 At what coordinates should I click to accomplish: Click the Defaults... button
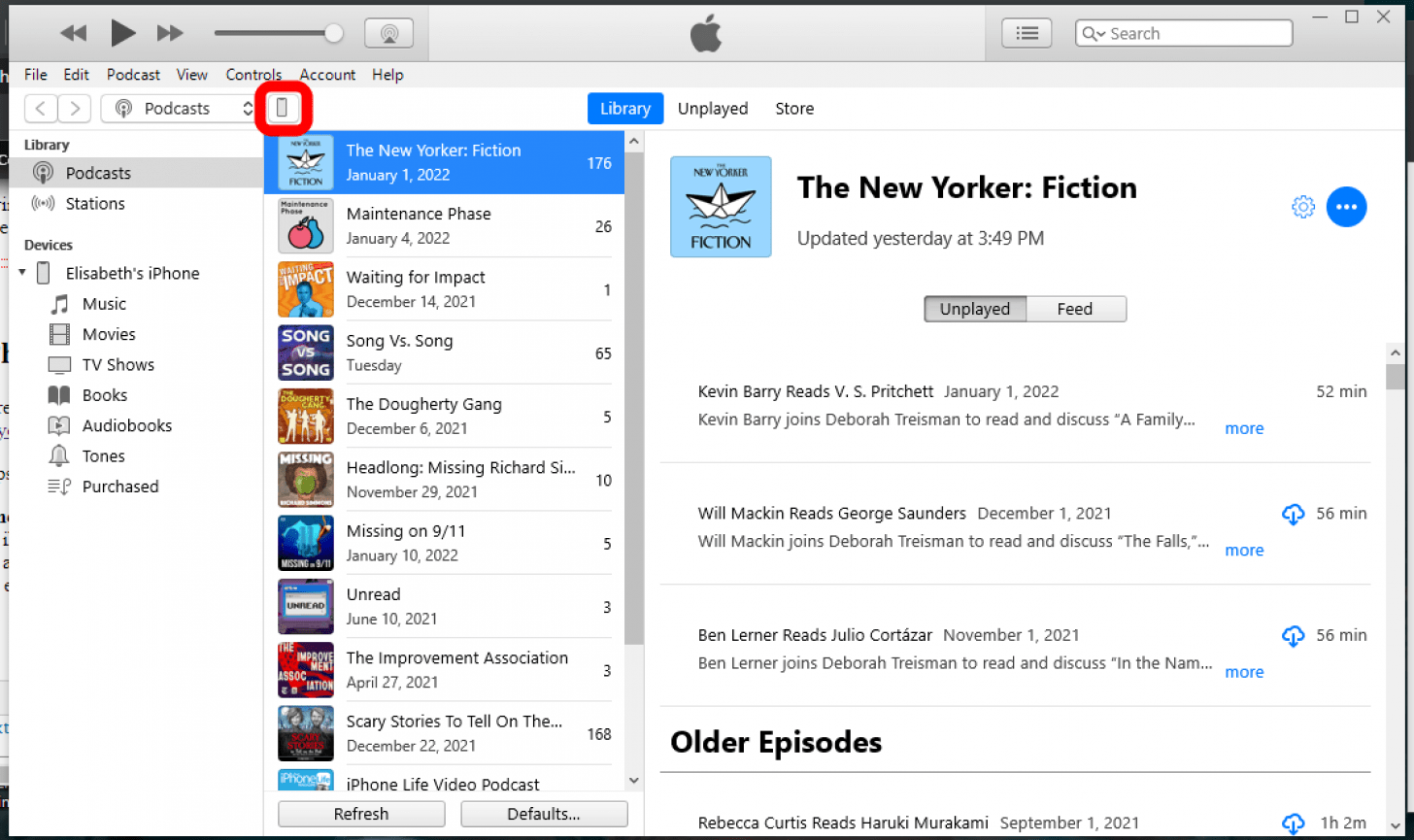(544, 814)
